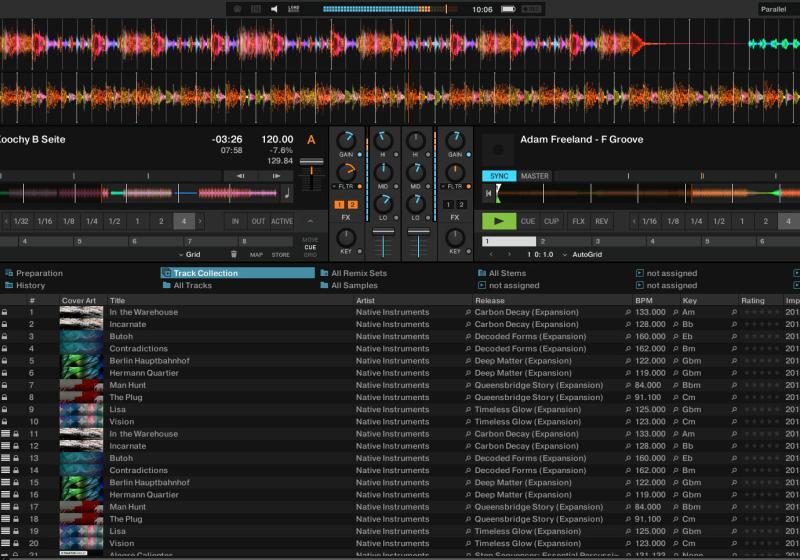Toggle FX unit 2 on left channel

[353, 205]
